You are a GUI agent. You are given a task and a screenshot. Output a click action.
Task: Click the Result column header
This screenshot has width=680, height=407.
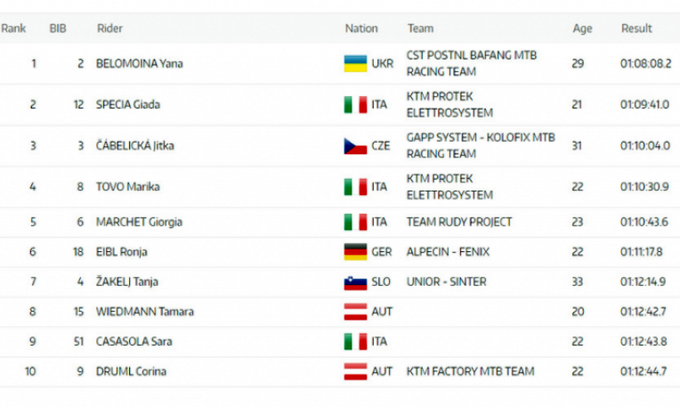[x=636, y=29]
